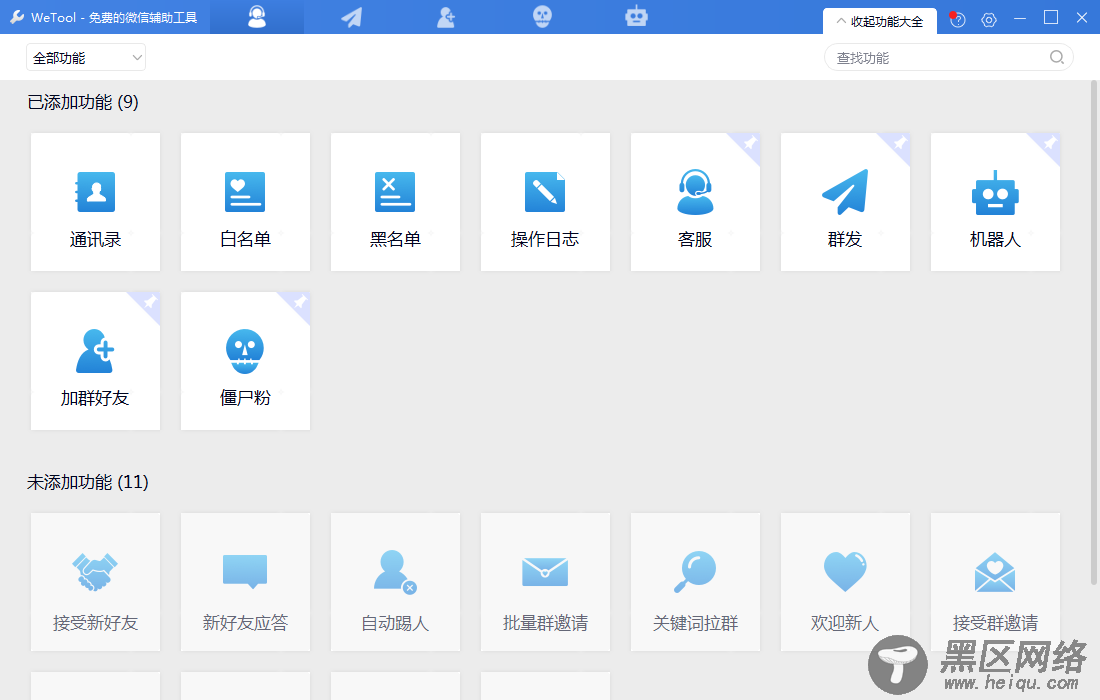Minimize the WeTool window

pos(1021,18)
